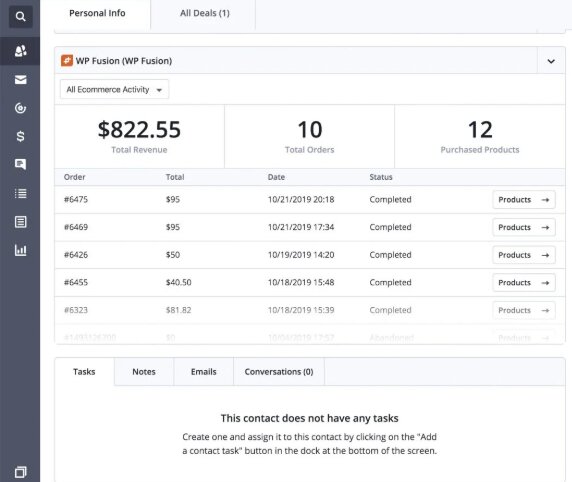Image resolution: width=572 pixels, height=482 pixels.
Task: View Products for order #6475
Action: click(524, 200)
